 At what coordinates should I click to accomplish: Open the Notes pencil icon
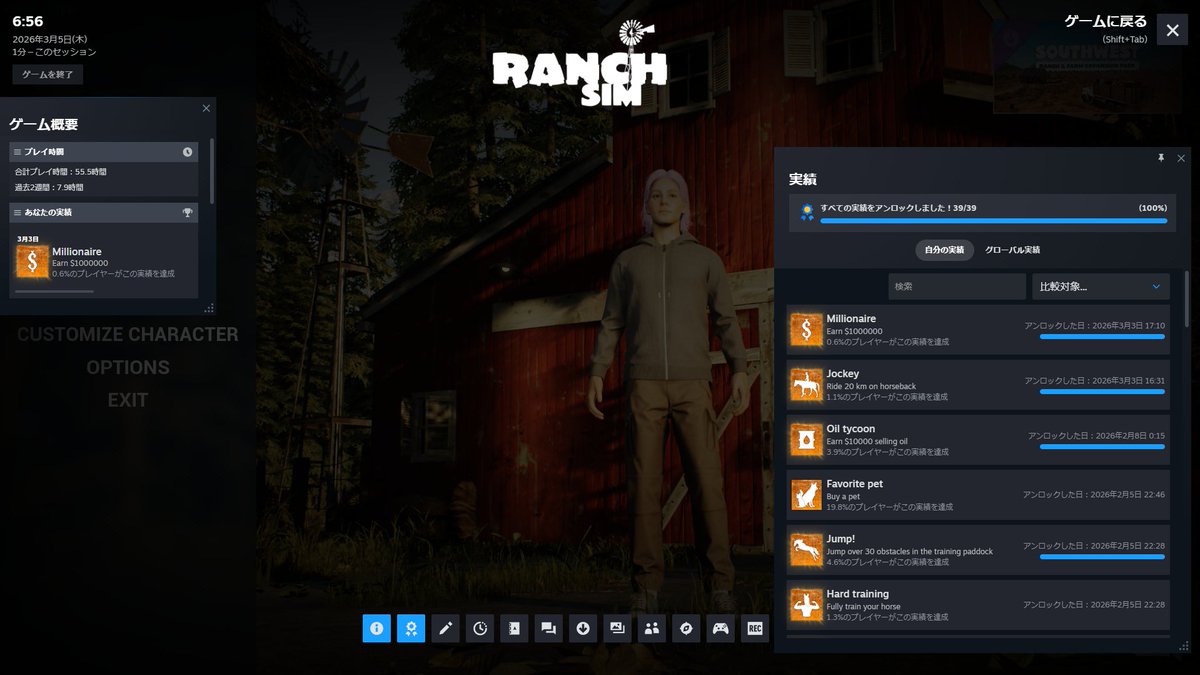tap(445, 628)
